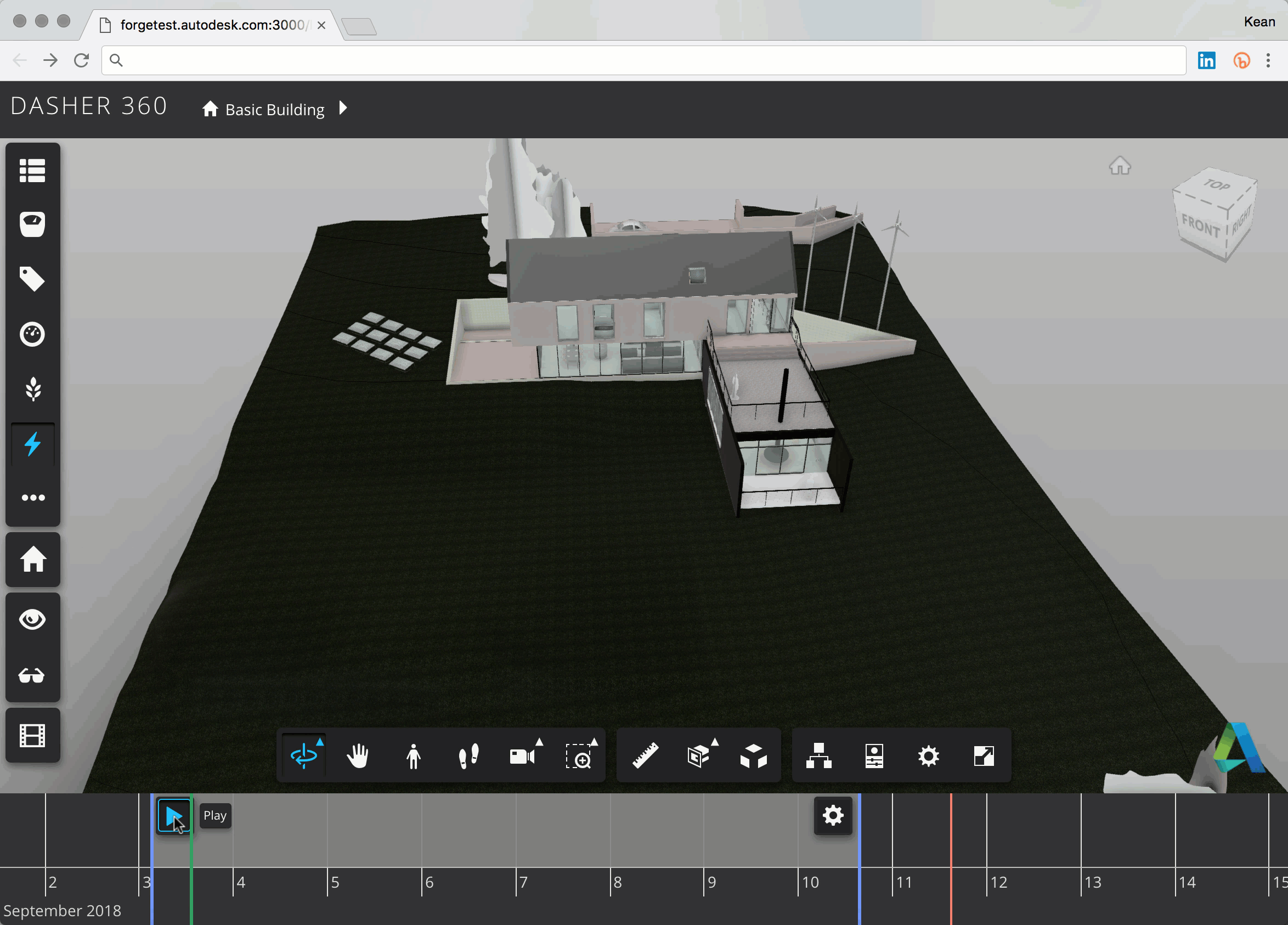This screenshot has height=925, width=1288.
Task: Select the Pan hand tool
Action: [x=358, y=756]
